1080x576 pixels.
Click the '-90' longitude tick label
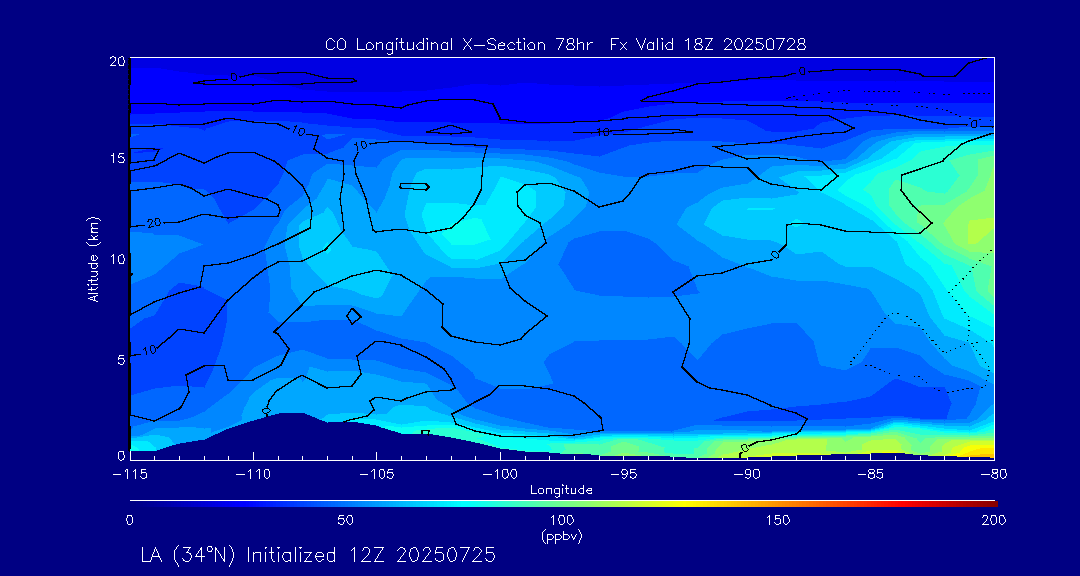pos(747,475)
